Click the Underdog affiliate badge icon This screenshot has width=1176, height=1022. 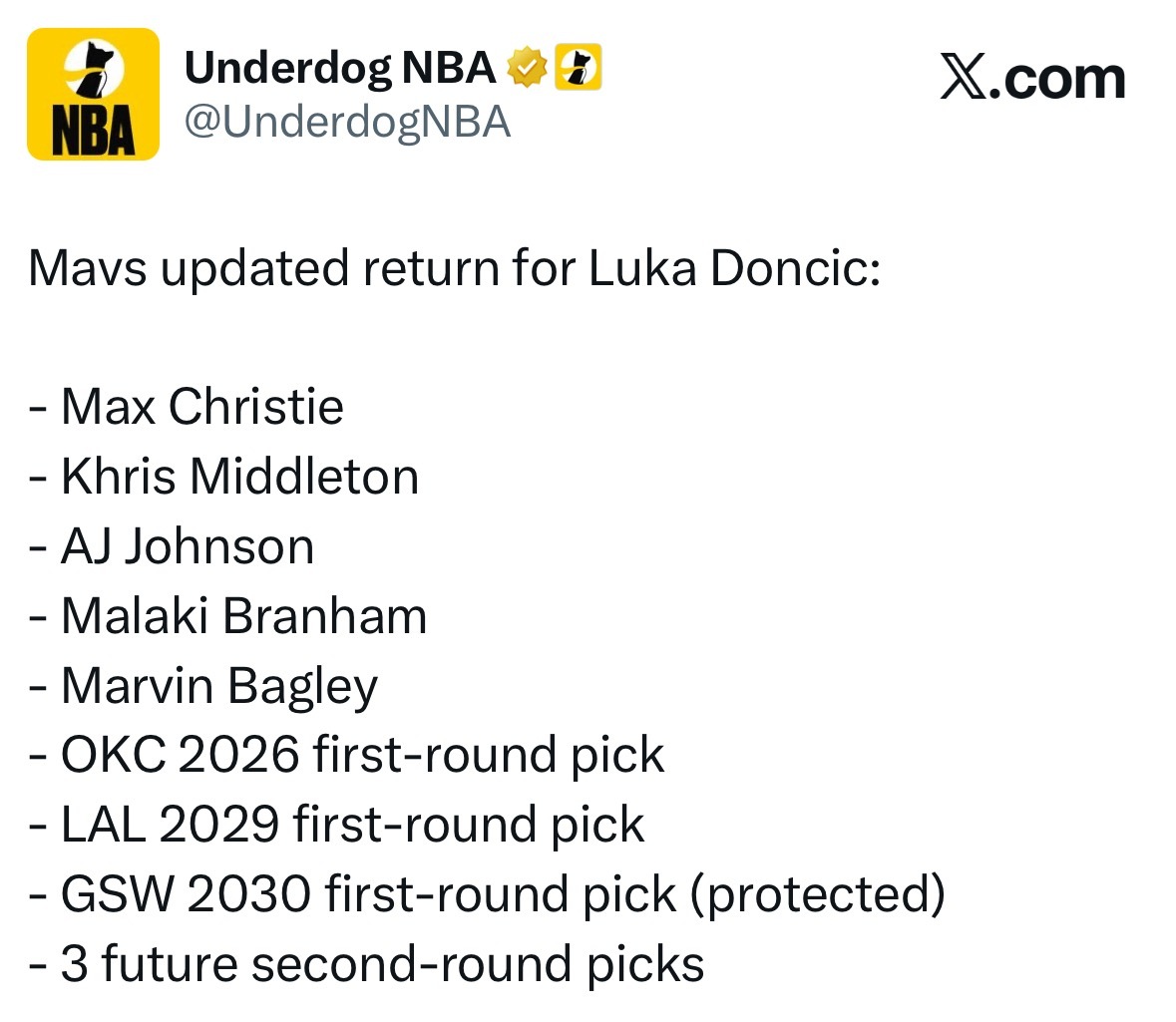tap(579, 67)
